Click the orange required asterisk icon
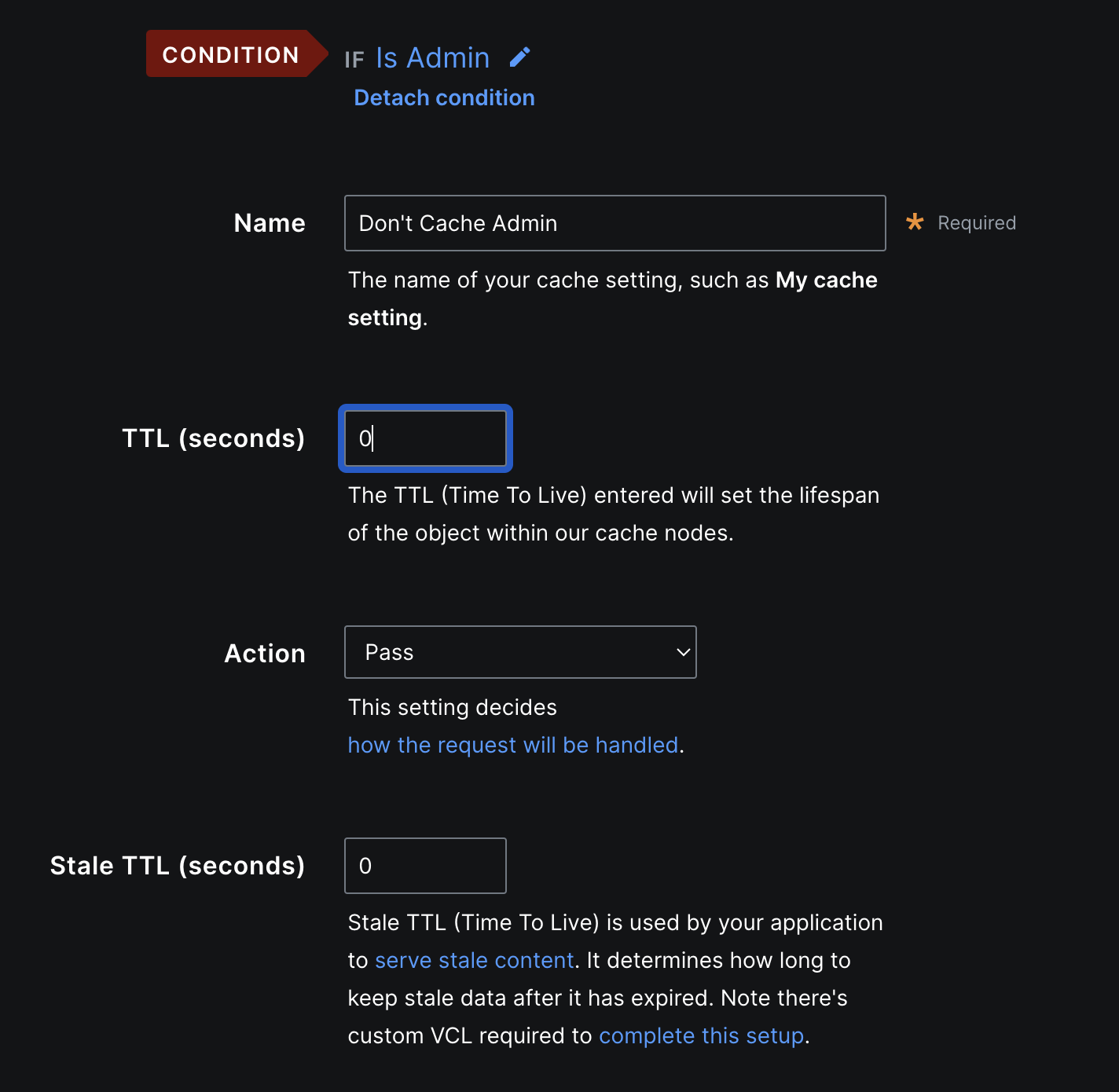The height and width of the screenshot is (1092, 1119). point(915,222)
